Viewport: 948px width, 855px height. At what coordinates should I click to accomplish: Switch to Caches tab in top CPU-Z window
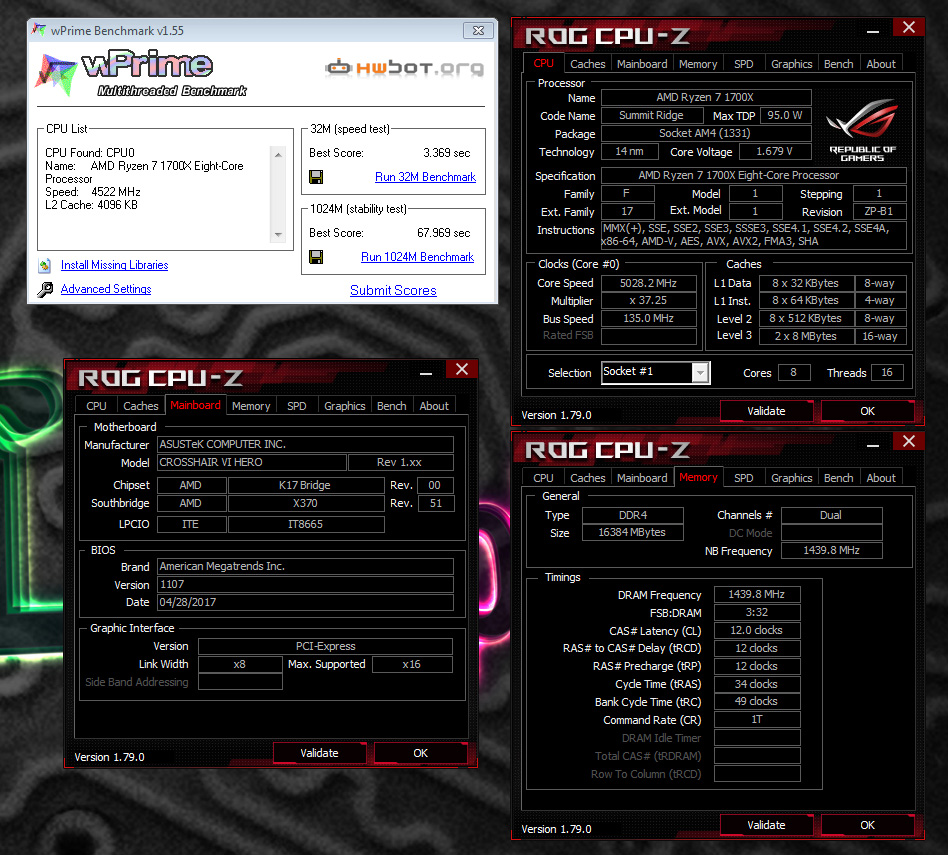(588, 64)
